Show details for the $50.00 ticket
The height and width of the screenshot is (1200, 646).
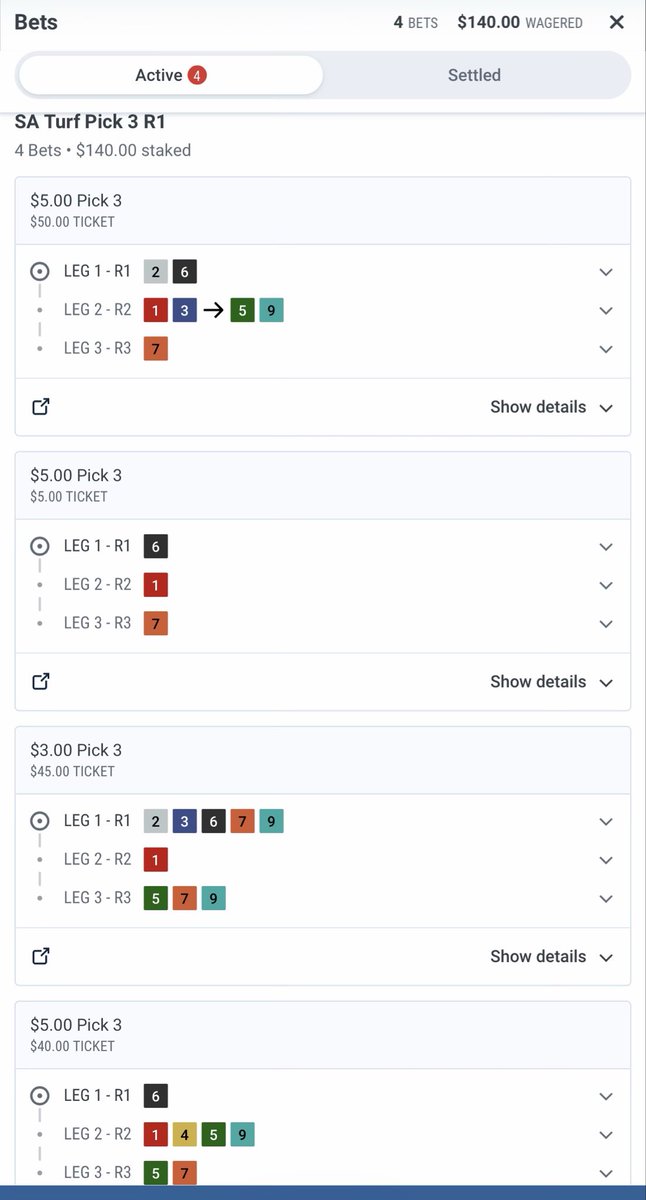(x=551, y=407)
